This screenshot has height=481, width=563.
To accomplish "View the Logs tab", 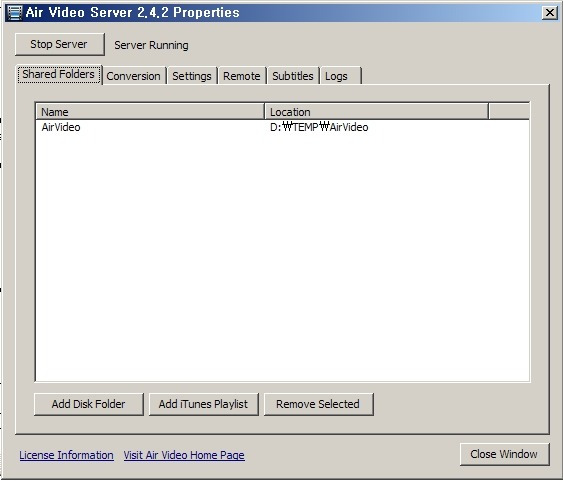I will 340,76.
